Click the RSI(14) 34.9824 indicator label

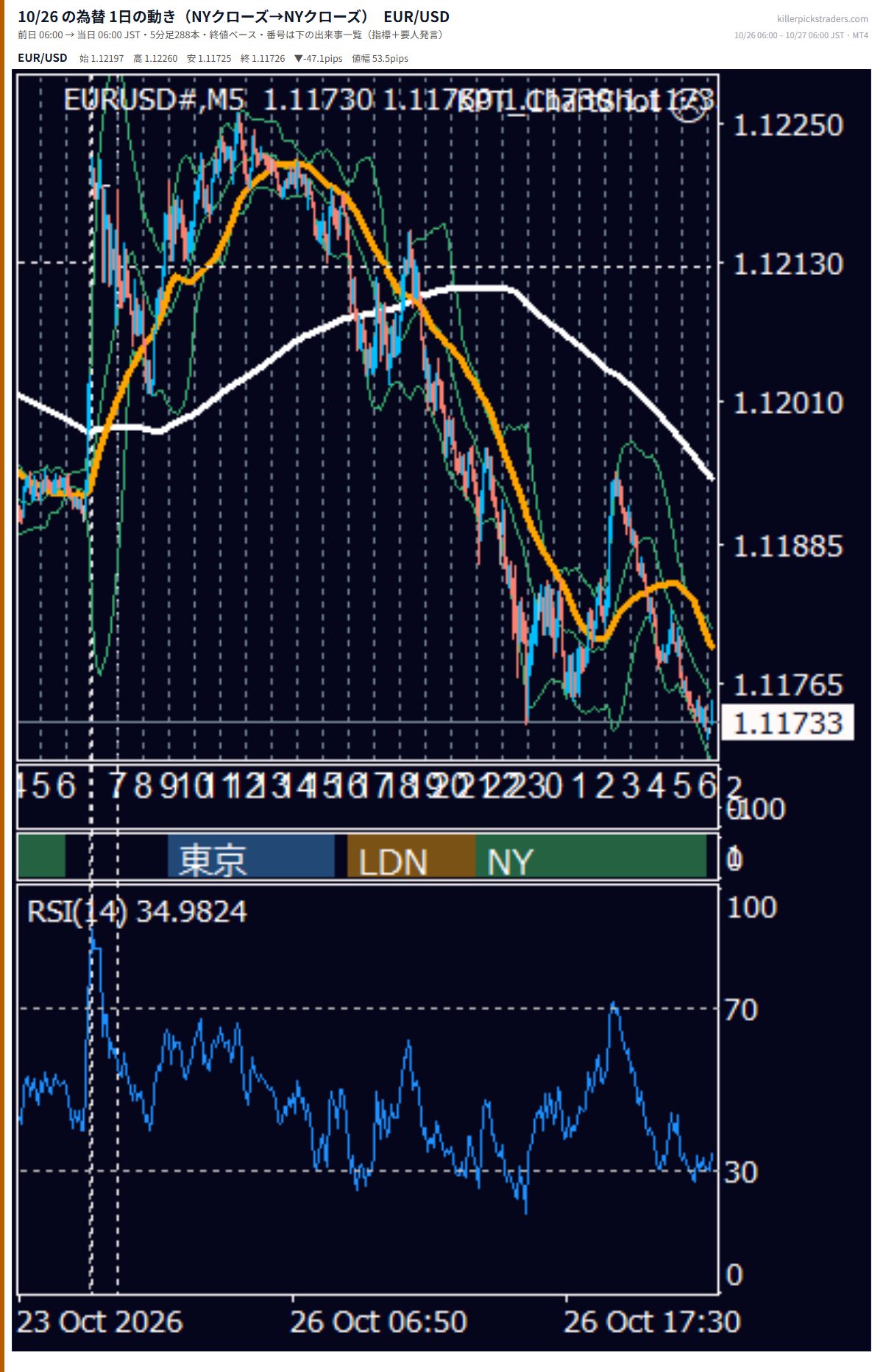pyautogui.click(x=137, y=912)
